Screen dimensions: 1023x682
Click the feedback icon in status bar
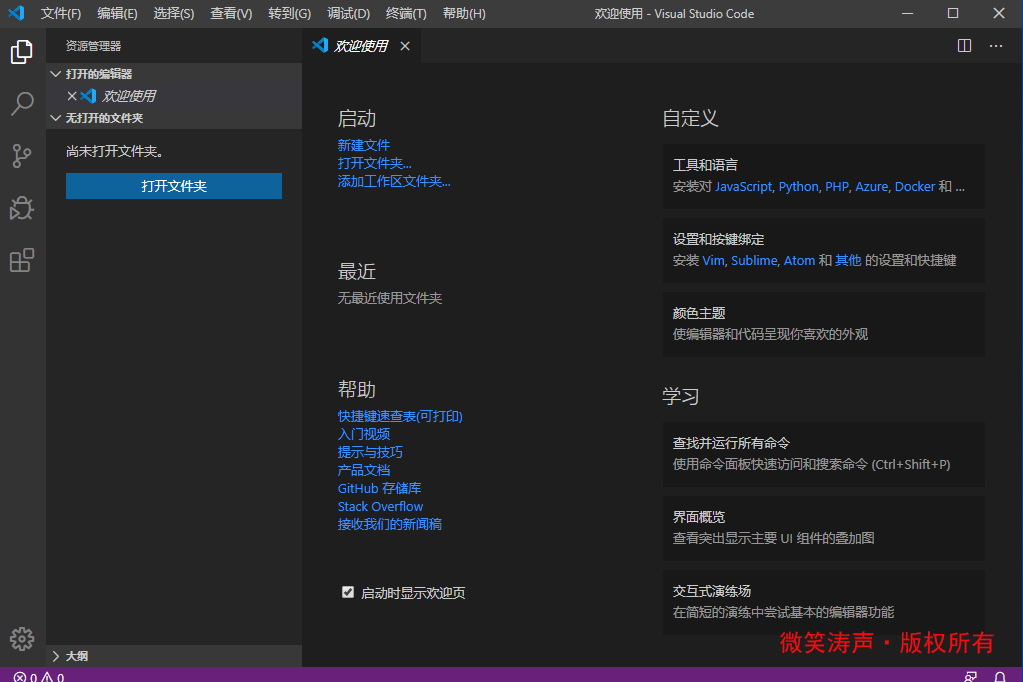pos(971,677)
